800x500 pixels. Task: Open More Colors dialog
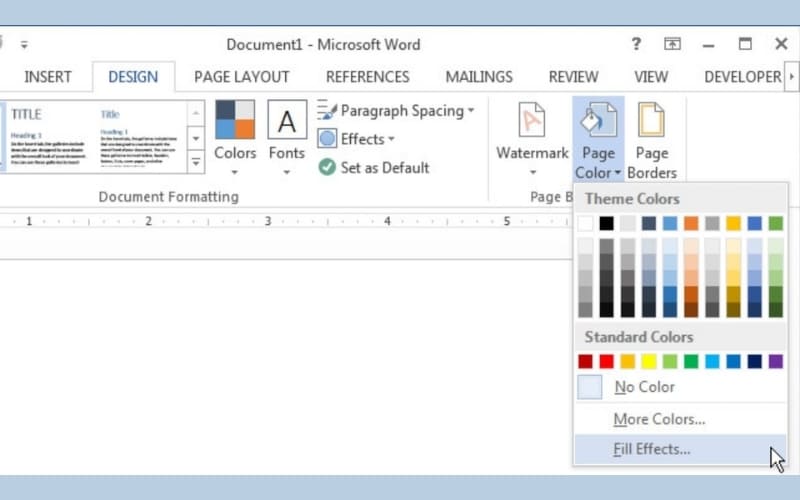[681, 419]
